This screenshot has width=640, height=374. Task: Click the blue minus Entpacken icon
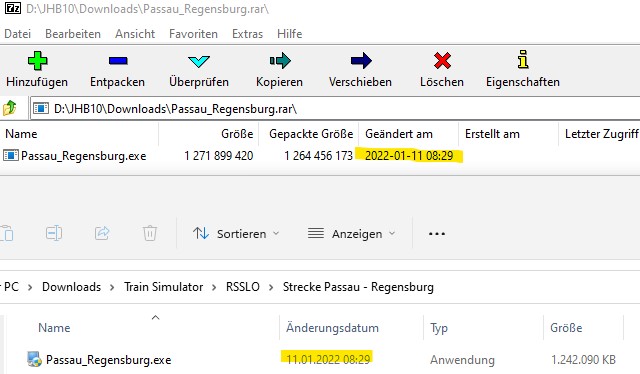118,61
